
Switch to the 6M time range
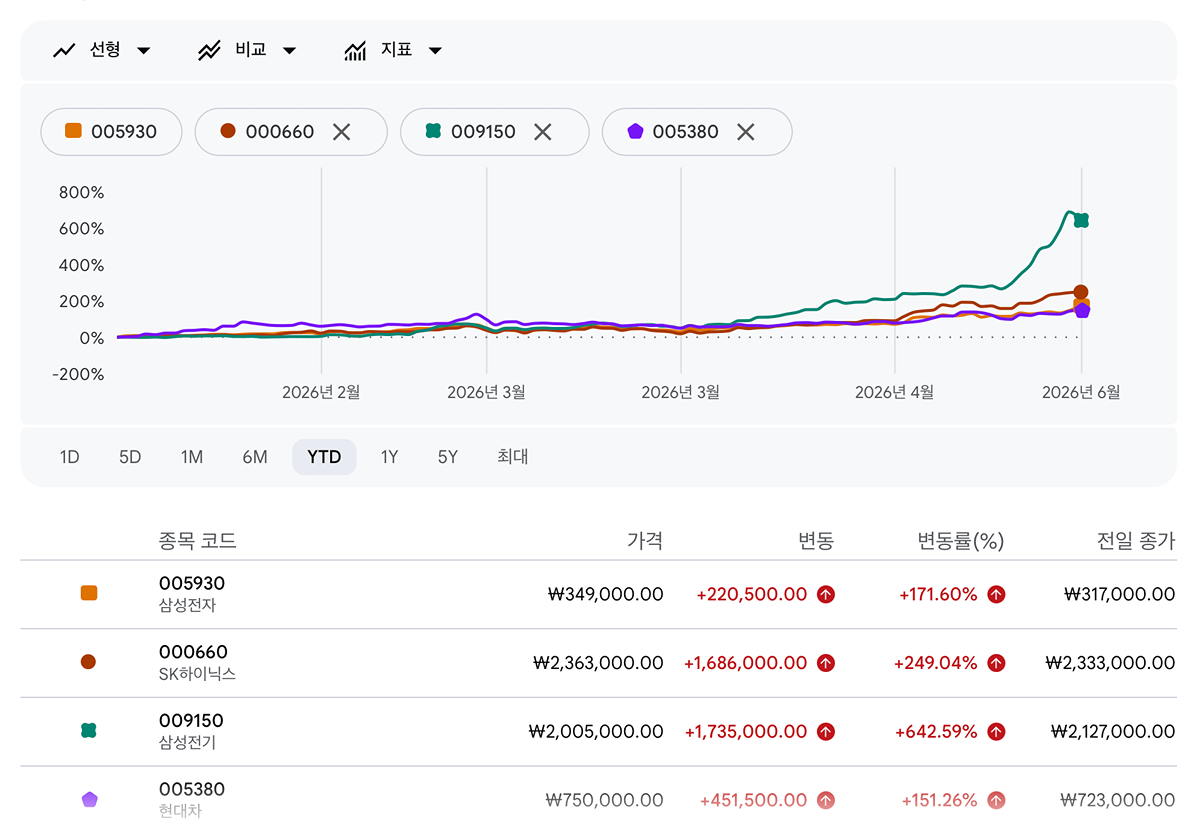[255, 457]
